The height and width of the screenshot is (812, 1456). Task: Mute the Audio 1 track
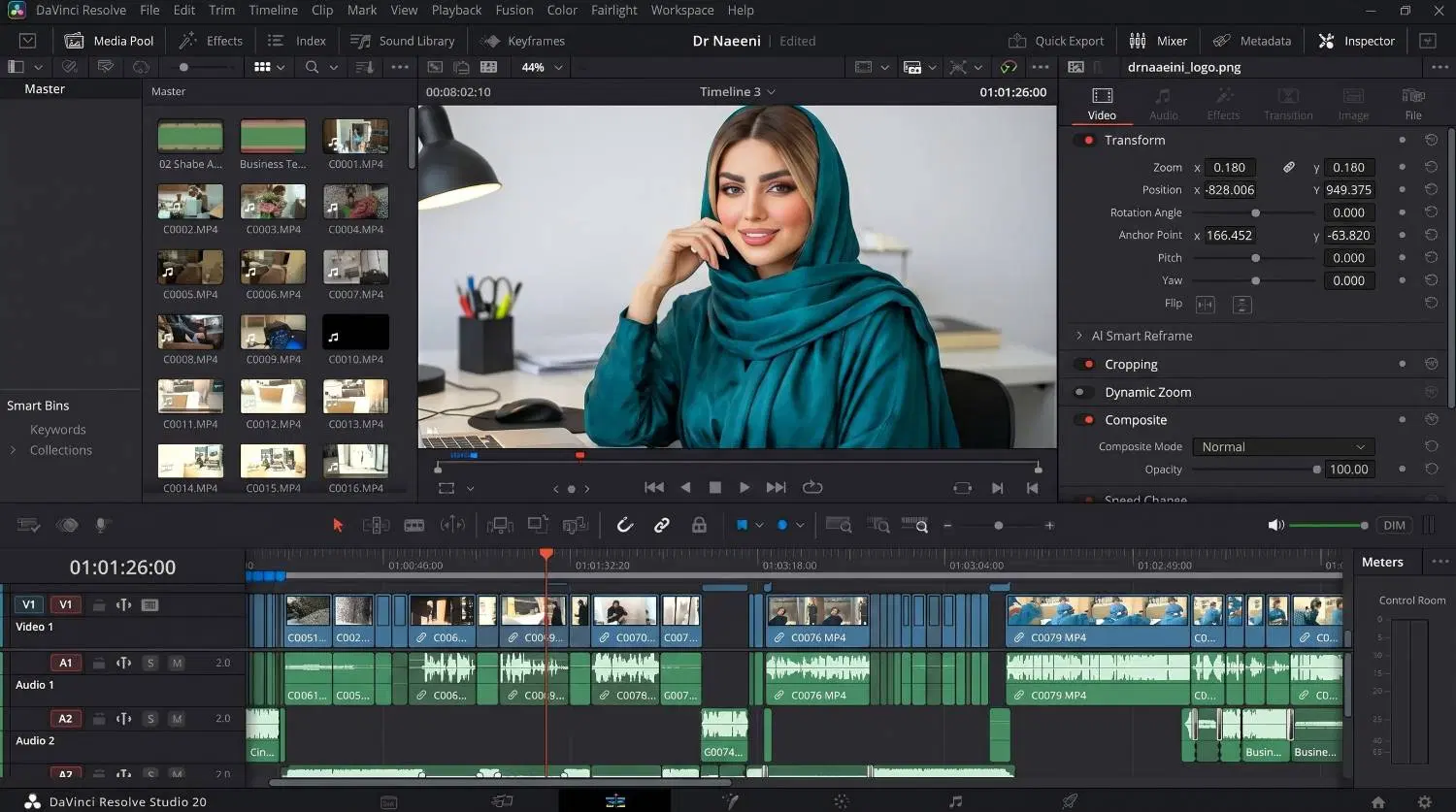[x=177, y=663]
